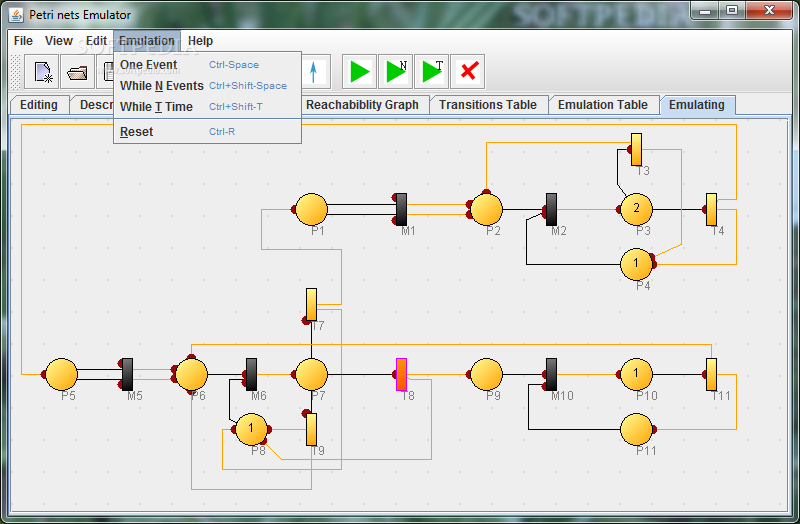
Task: Select place P6 in the net
Action: 191,375
